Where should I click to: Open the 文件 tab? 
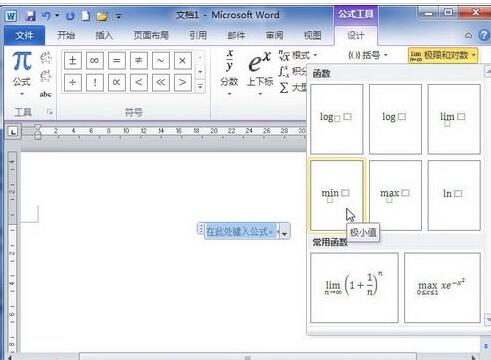(24, 35)
